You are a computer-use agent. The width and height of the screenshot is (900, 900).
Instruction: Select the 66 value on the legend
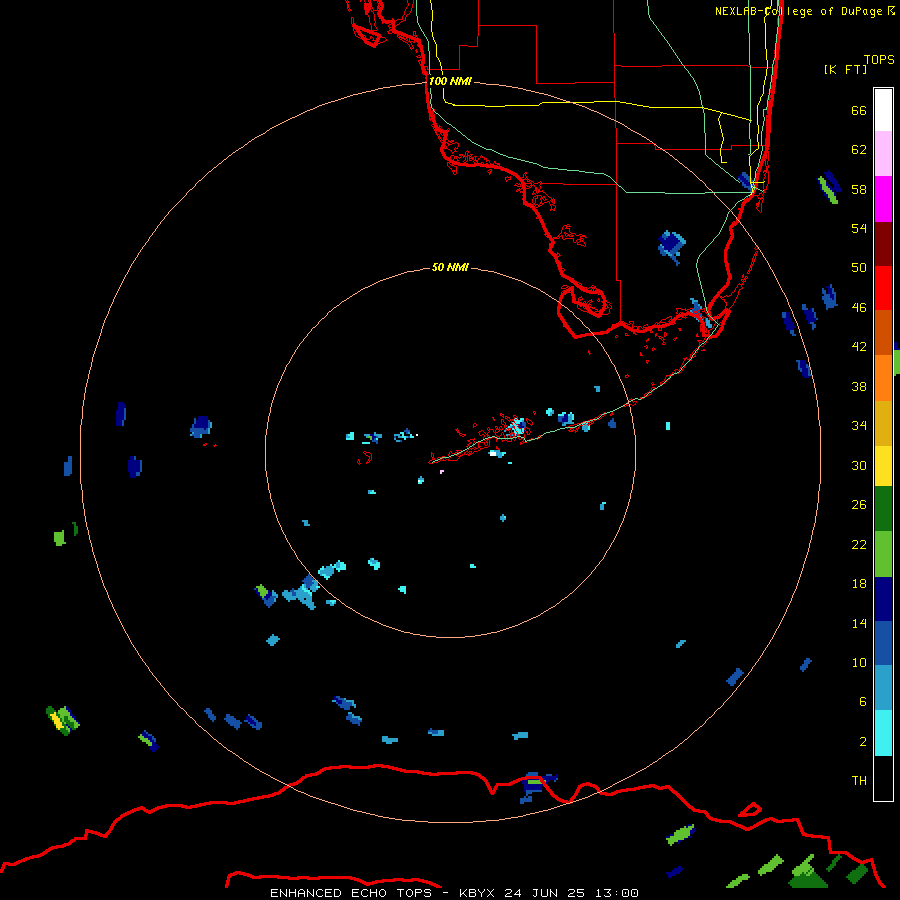point(859,110)
